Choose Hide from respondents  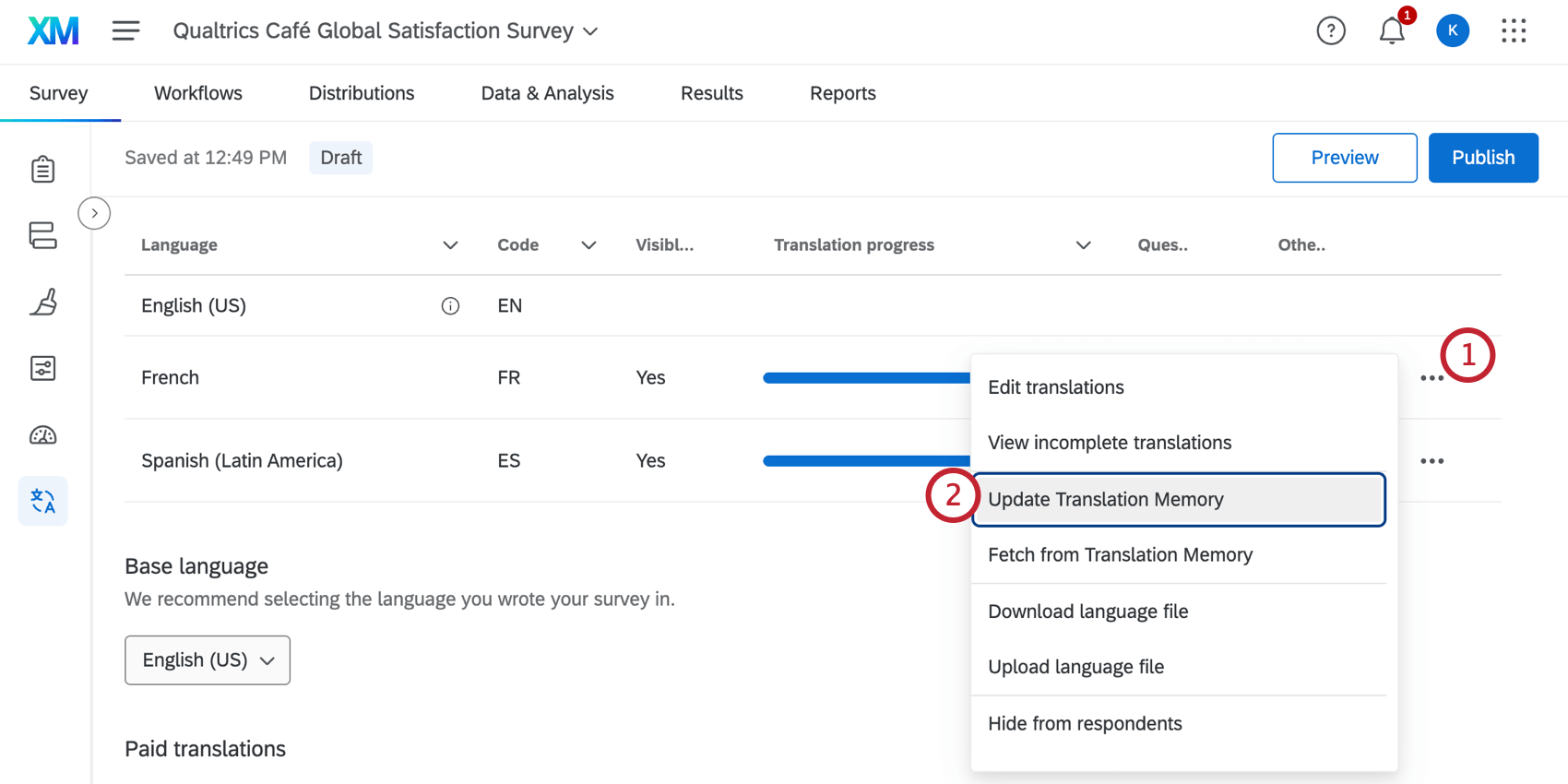tap(1085, 724)
